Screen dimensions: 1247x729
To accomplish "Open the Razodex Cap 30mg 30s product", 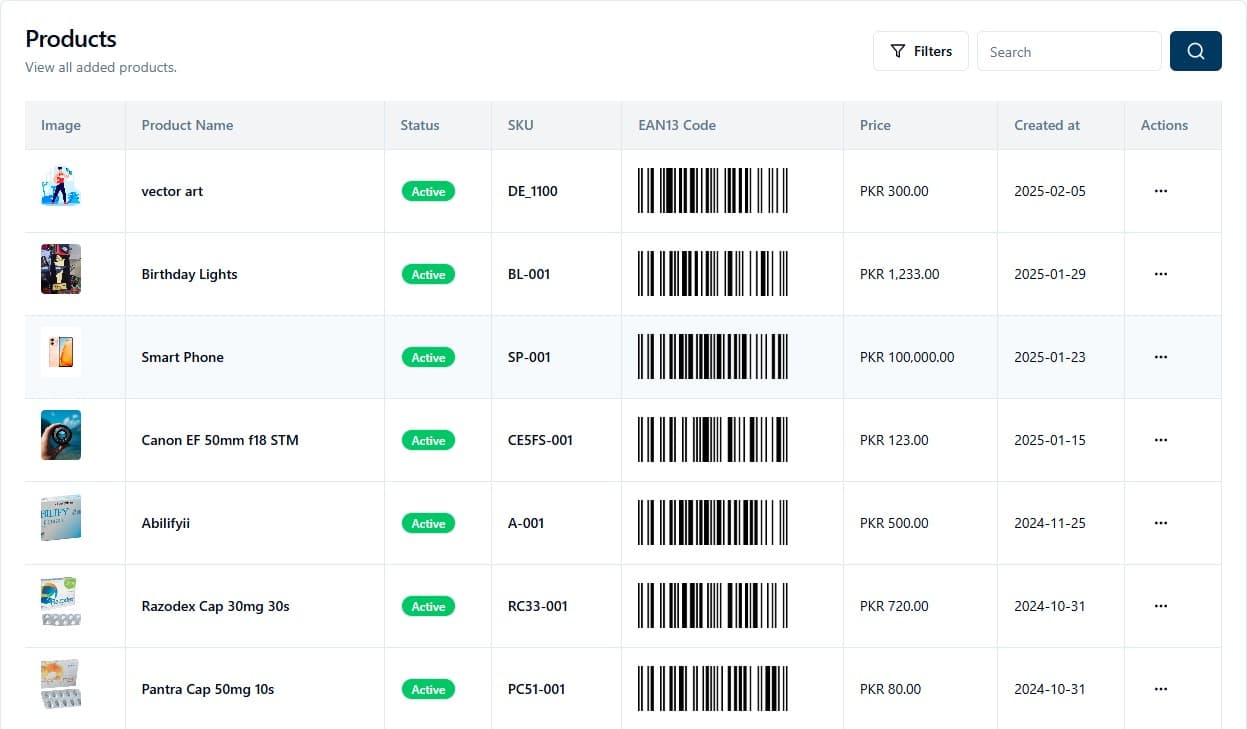I will pyautogui.click(x=215, y=606).
